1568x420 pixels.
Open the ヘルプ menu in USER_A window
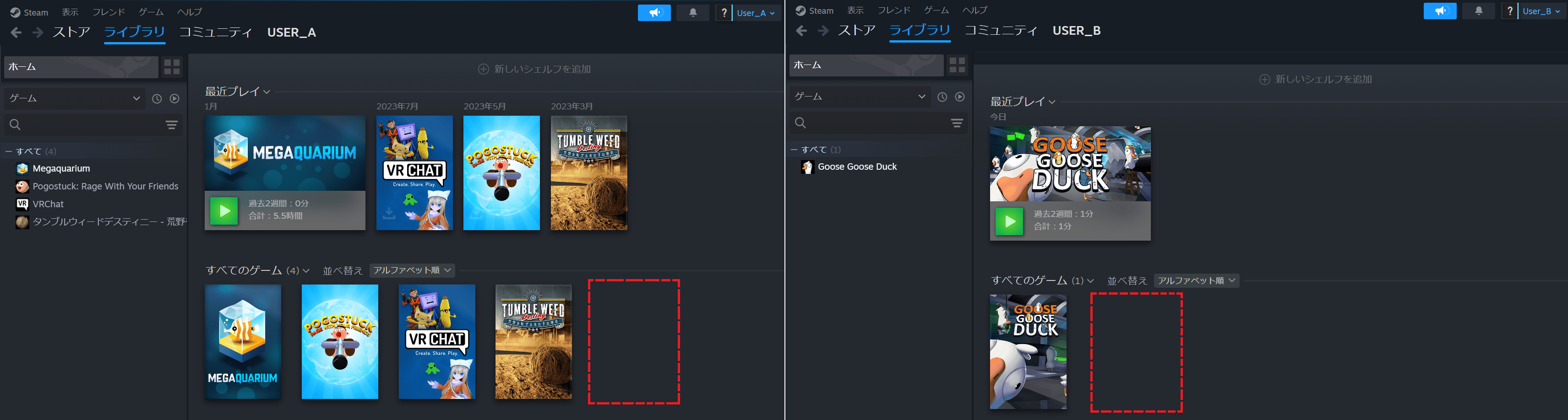tap(189, 12)
